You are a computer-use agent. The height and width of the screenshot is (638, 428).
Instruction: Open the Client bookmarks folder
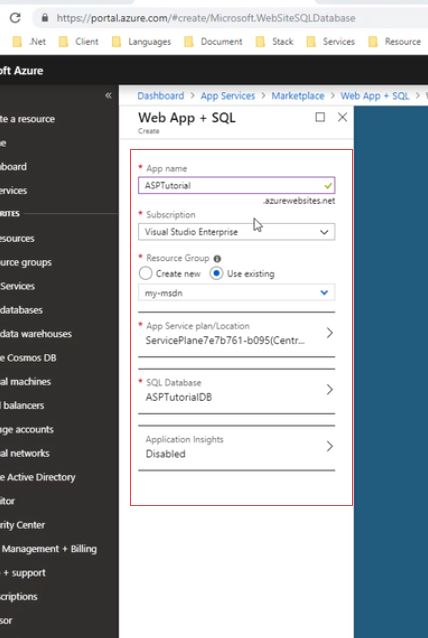(x=79, y=42)
